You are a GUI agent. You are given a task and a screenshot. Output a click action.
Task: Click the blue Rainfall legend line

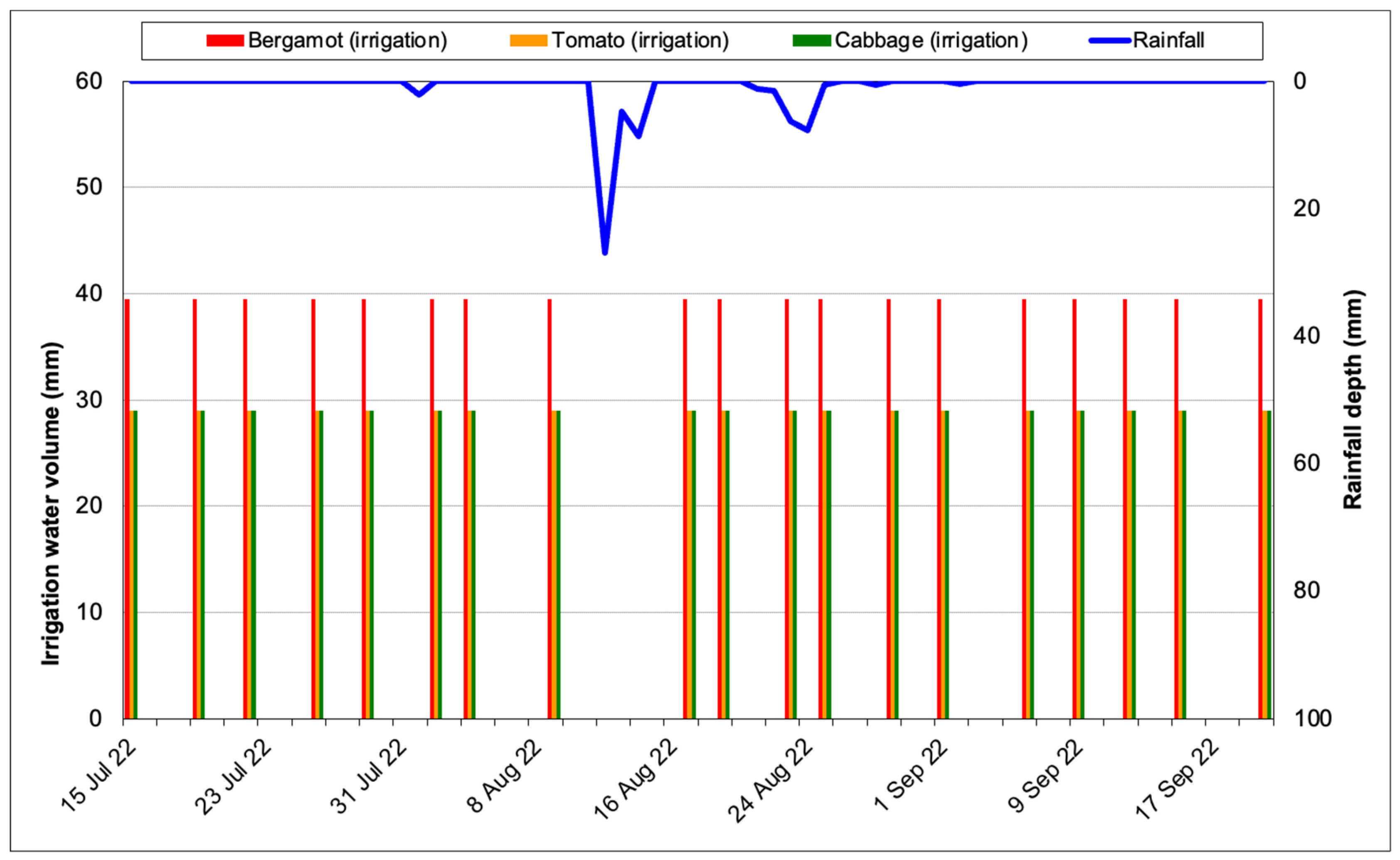(1110, 40)
